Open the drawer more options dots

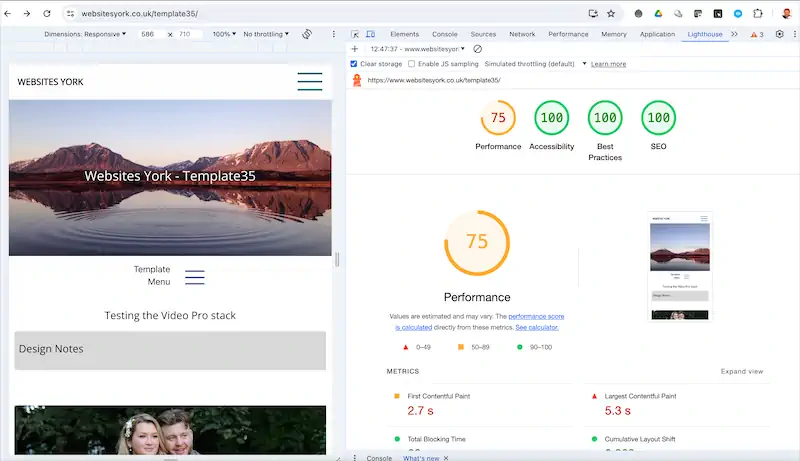[355, 457]
